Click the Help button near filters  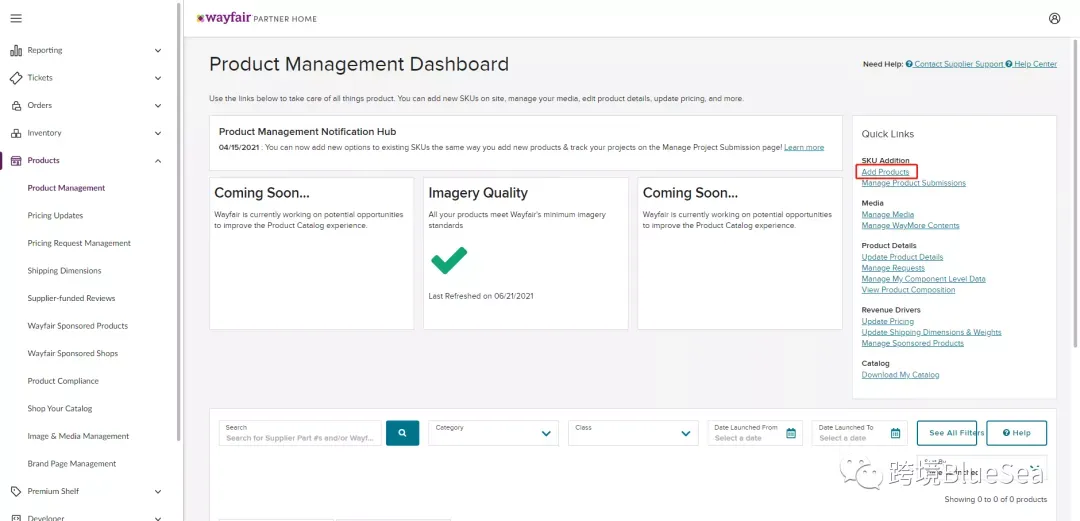point(1017,433)
